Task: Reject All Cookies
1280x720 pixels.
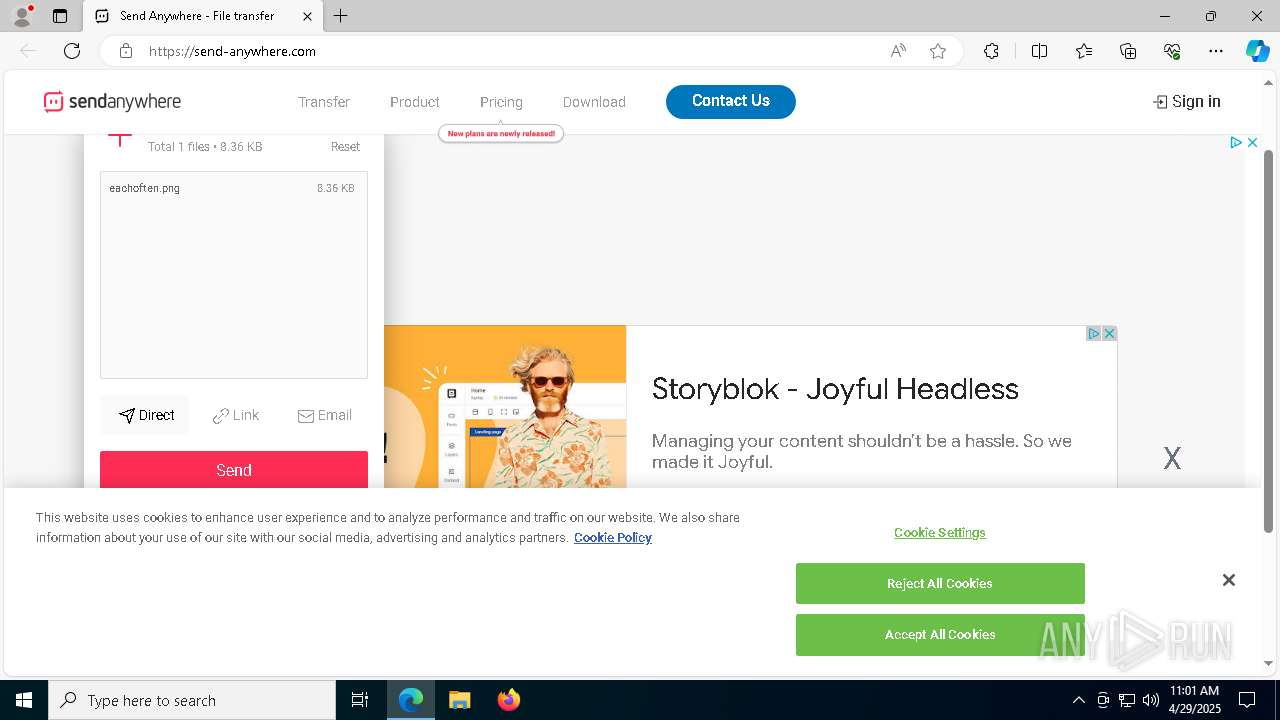Action: 940,584
